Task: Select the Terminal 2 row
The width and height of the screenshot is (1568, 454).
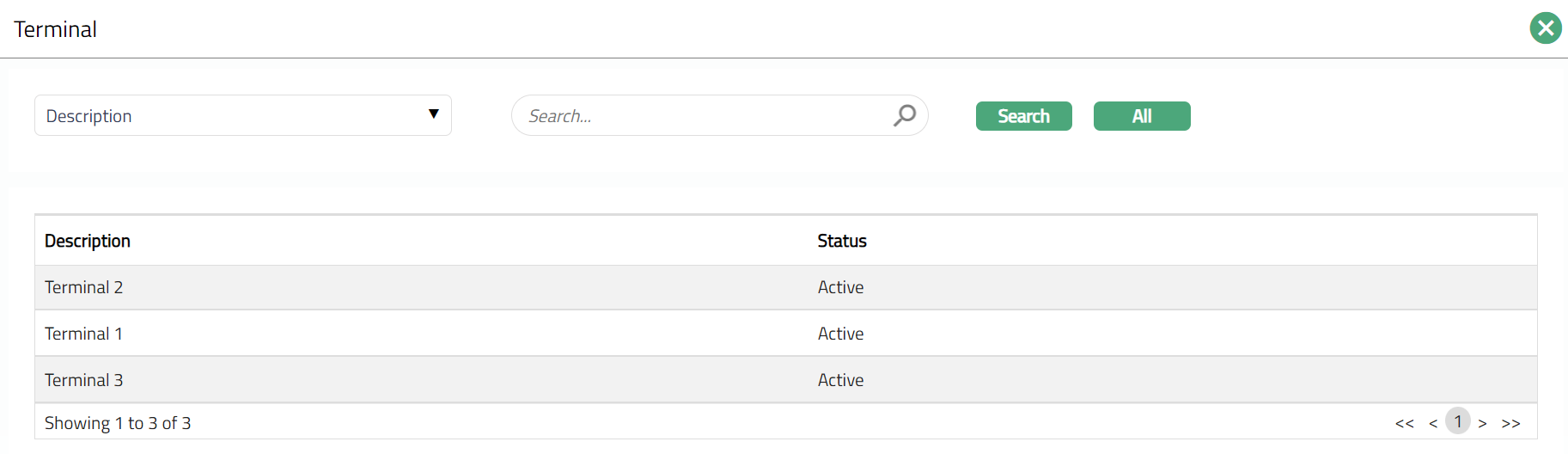Action: coord(84,288)
